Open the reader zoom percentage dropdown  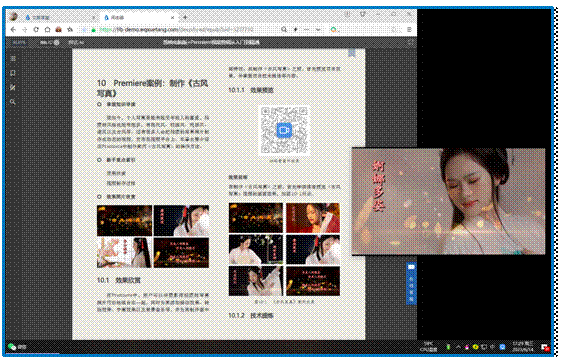pos(19,42)
